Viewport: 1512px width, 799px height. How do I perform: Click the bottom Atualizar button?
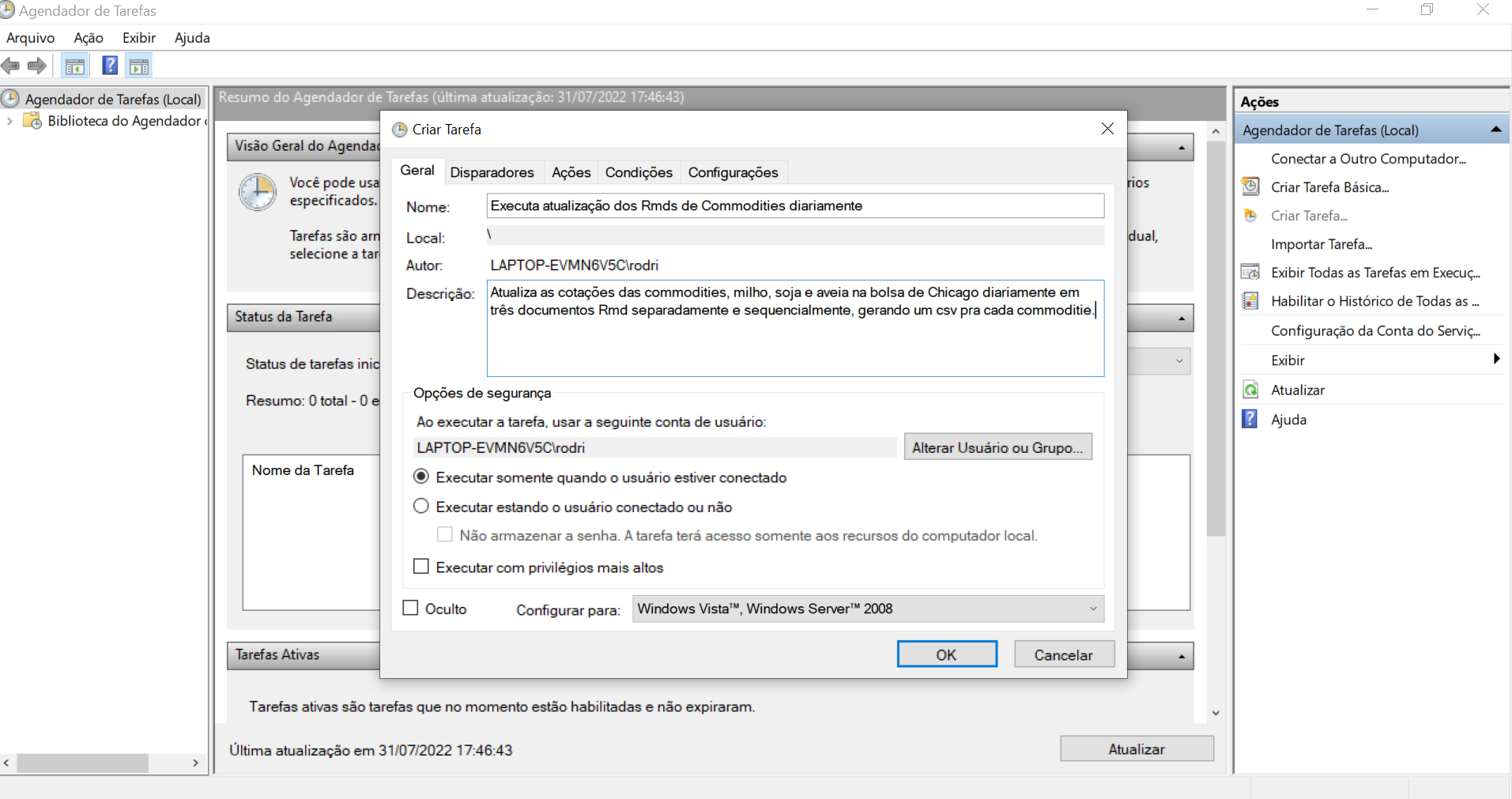point(1137,749)
